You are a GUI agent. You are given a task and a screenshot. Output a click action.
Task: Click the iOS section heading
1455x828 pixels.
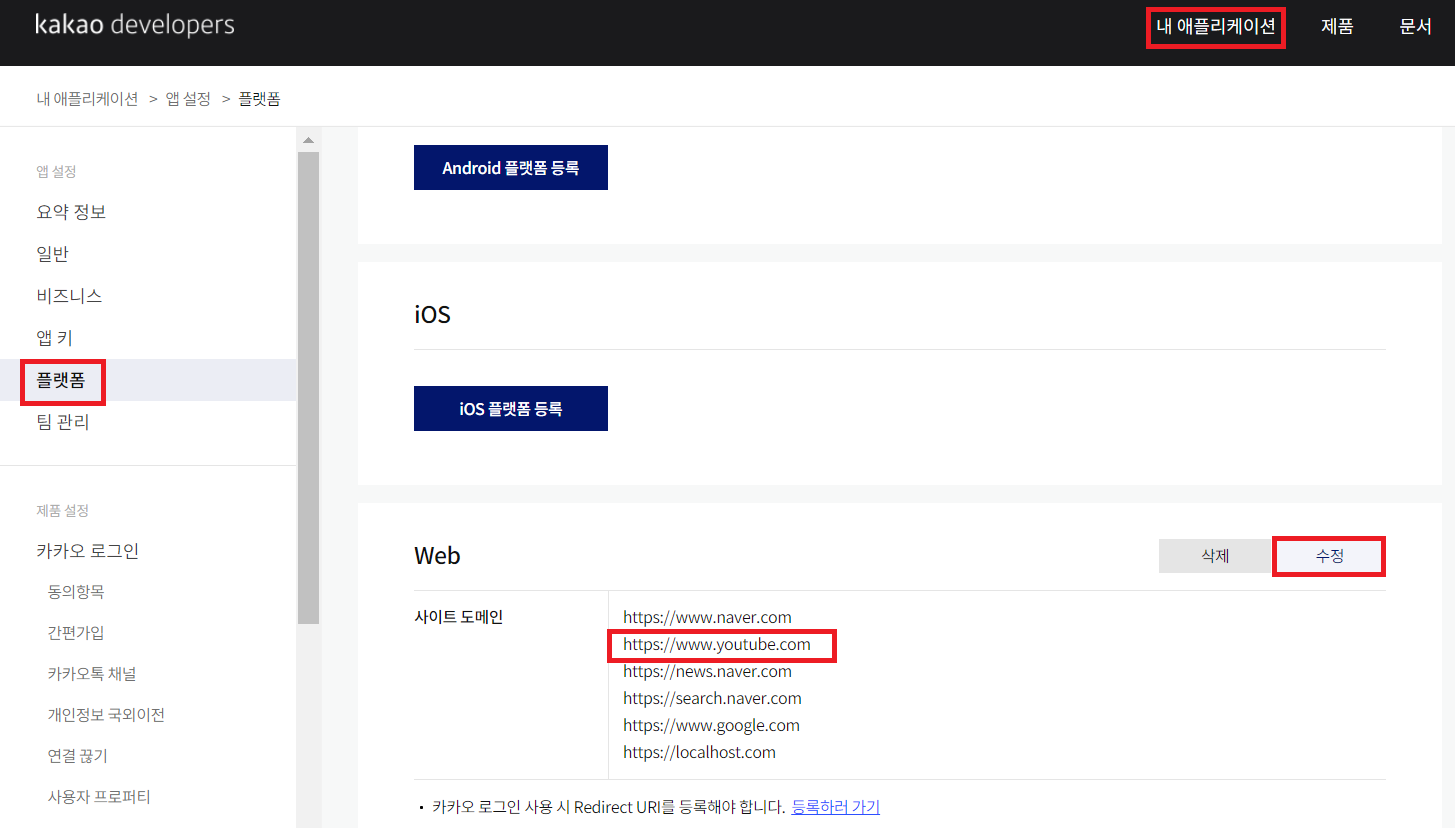(x=432, y=314)
